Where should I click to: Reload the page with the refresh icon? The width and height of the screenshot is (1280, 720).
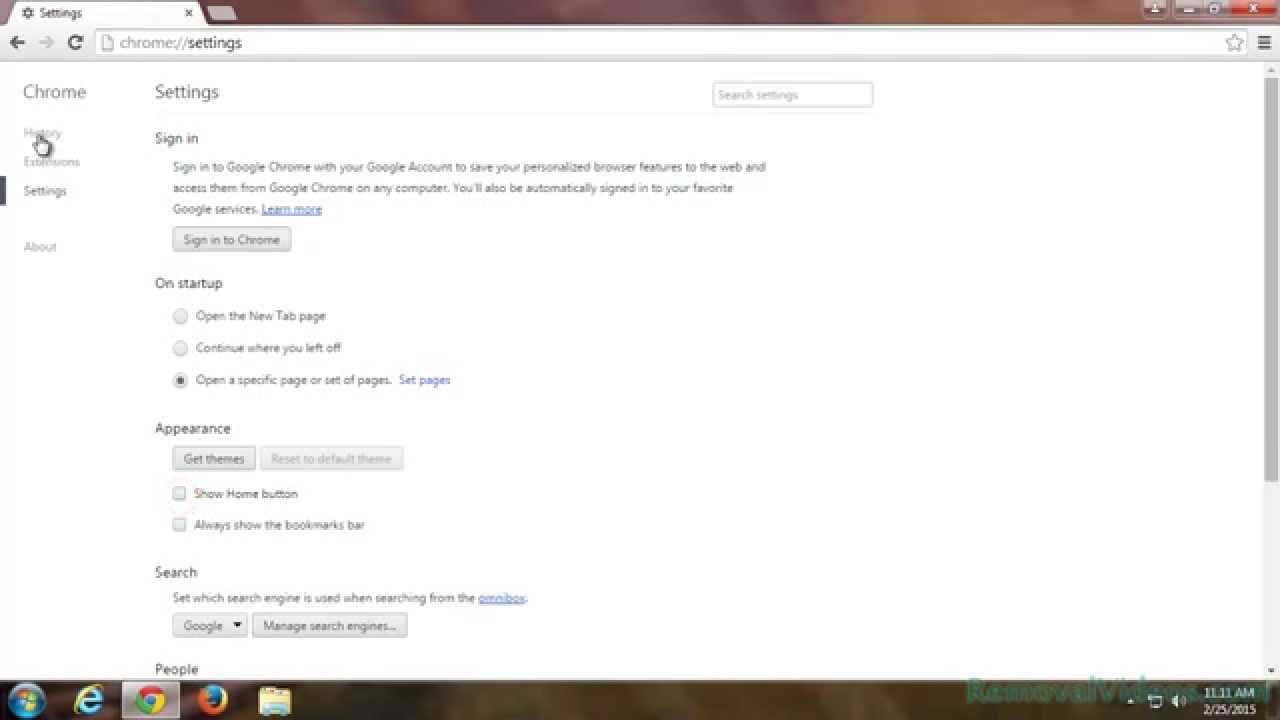(75, 42)
